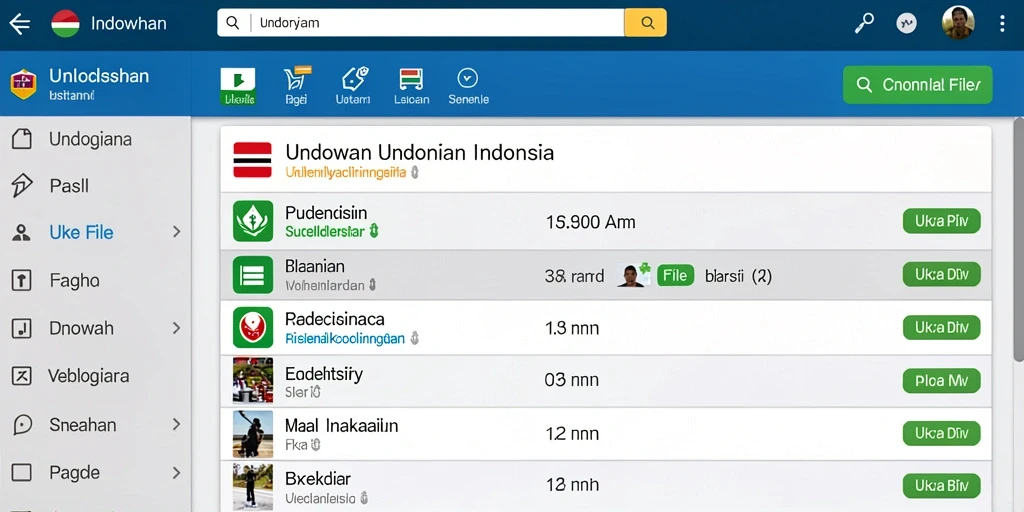Click the yellow search button
Image resolution: width=1024 pixels, height=512 pixels.
pos(646,23)
